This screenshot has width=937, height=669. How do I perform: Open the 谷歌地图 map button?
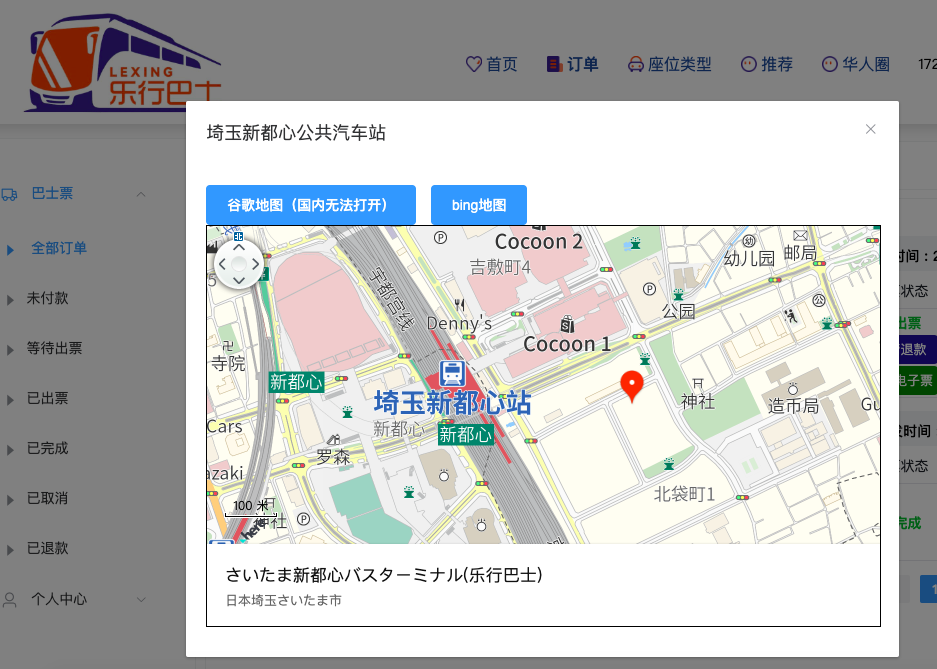pos(310,205)
